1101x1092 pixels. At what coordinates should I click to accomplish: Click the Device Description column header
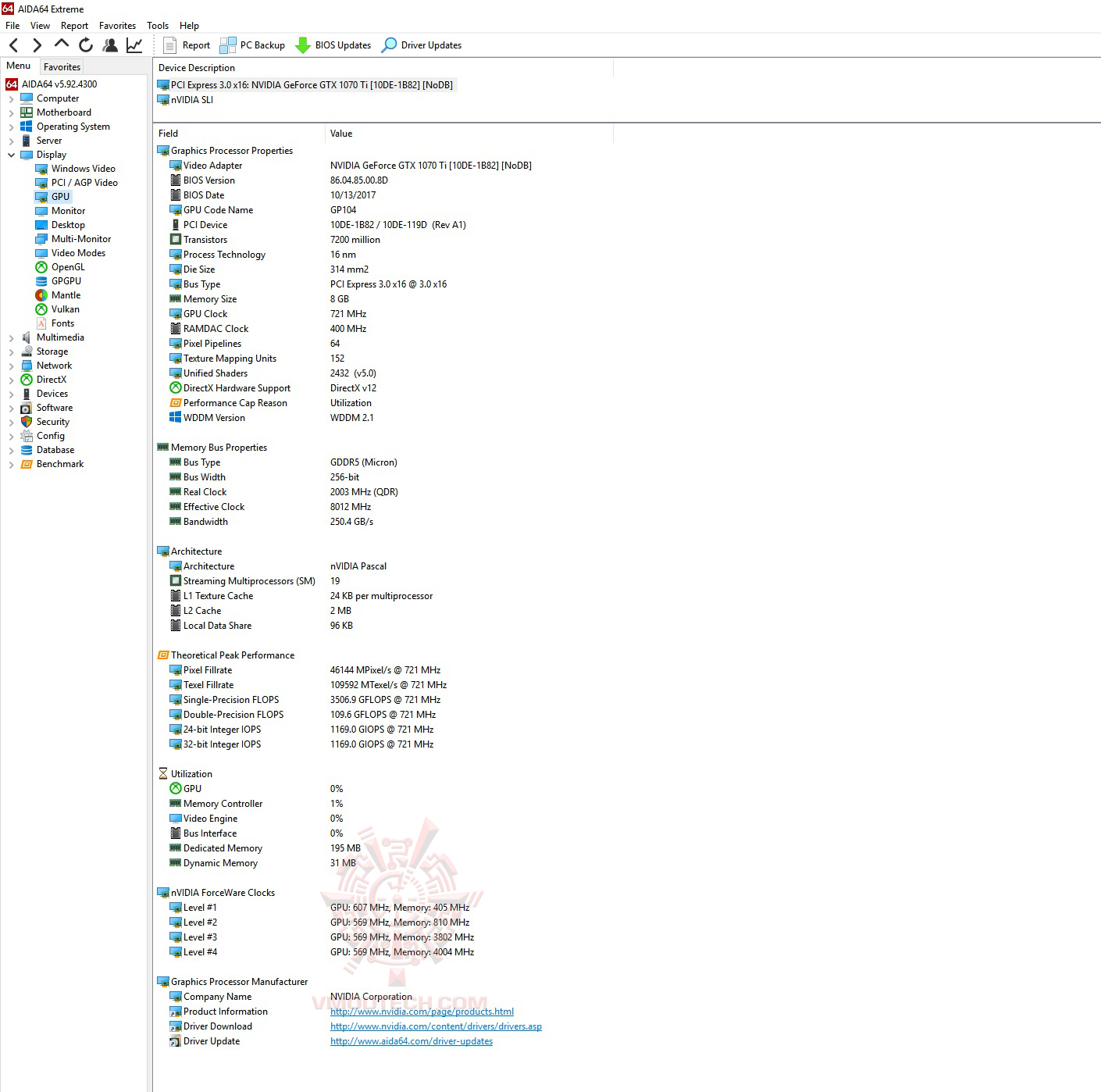click(x=383, y=68)
